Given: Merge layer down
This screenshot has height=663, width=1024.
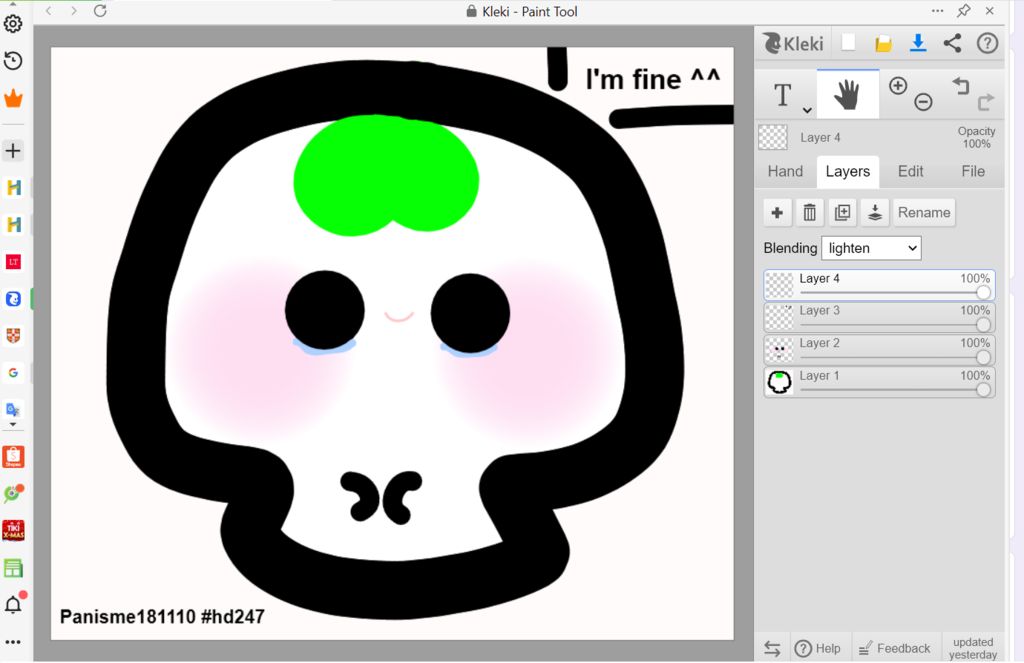Looking at the screenshot, I should pyautogui.click(x=875, y=212).
